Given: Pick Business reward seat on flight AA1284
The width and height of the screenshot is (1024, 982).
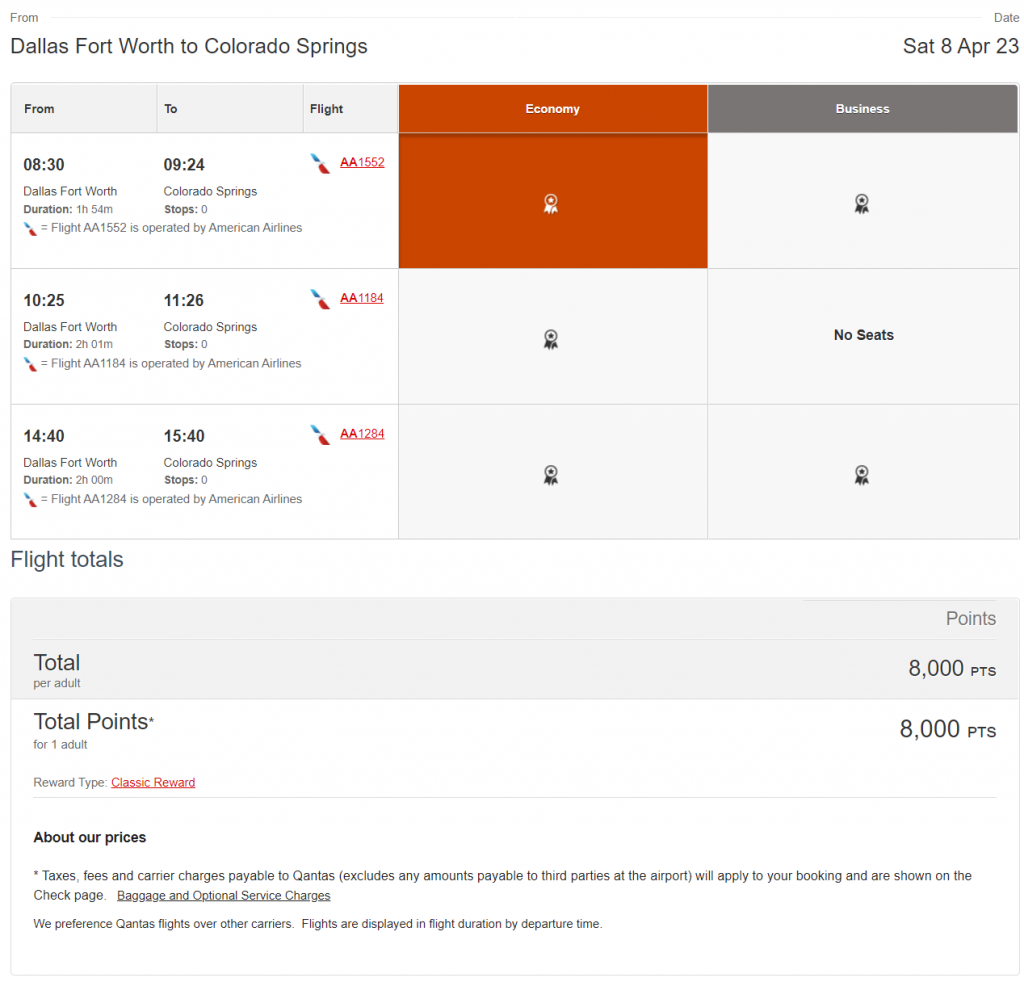Looking at the screenshot, I should click(x=861, y=474).
